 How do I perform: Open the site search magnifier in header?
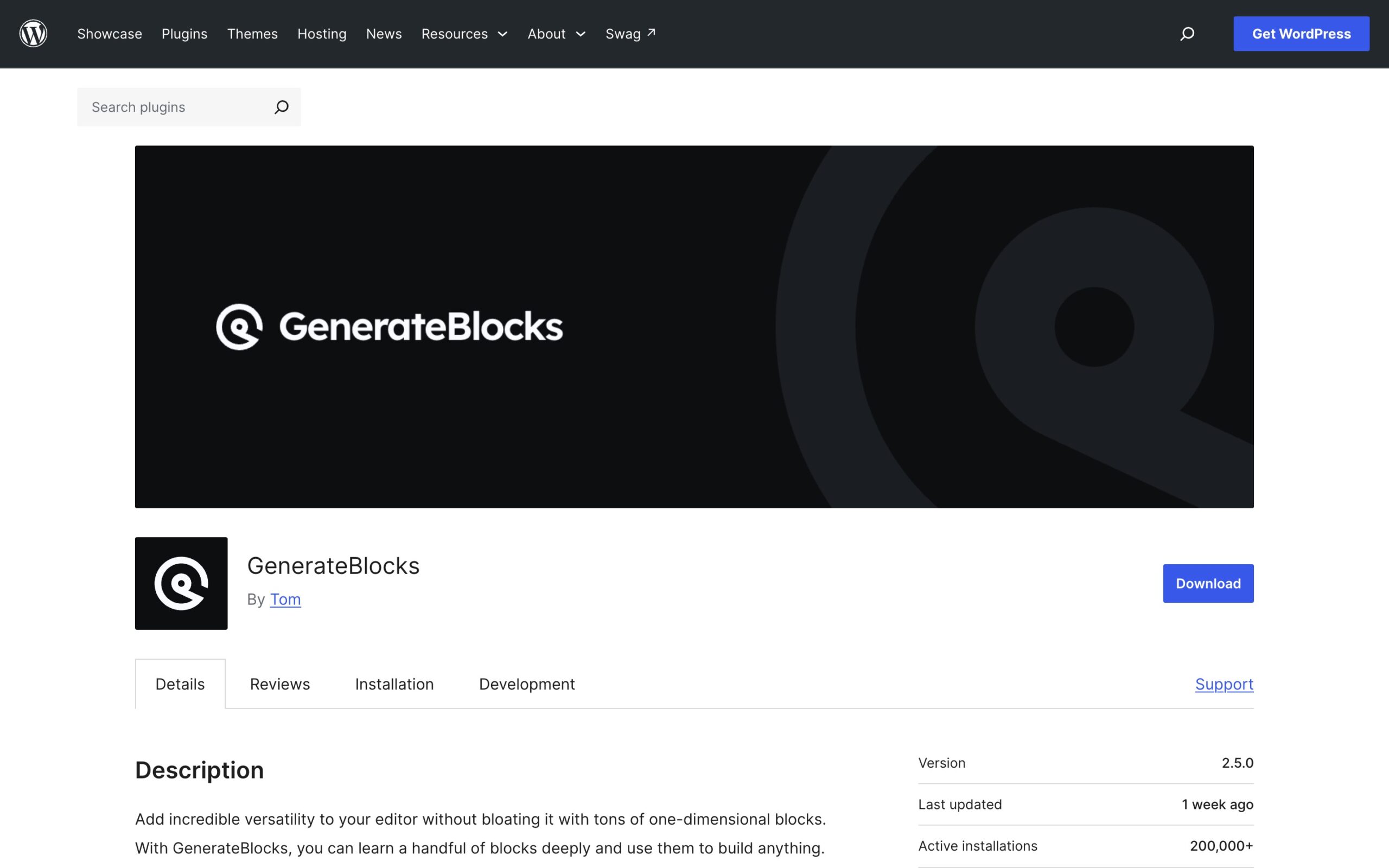(x=1187, y=34)
